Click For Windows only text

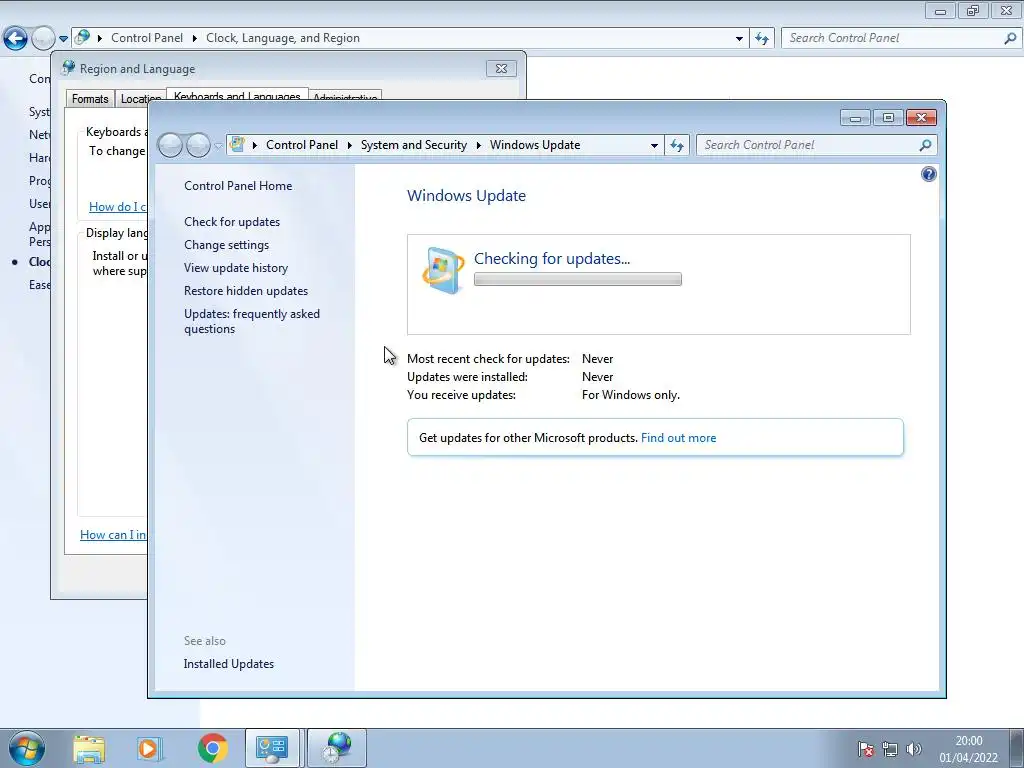(631, 394)
